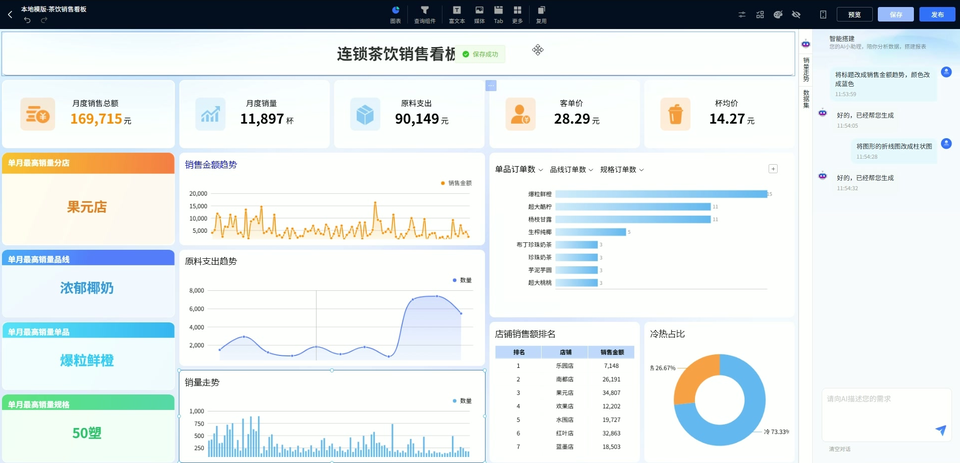Select the 11,897 monthly volume value

click(262, 119)
